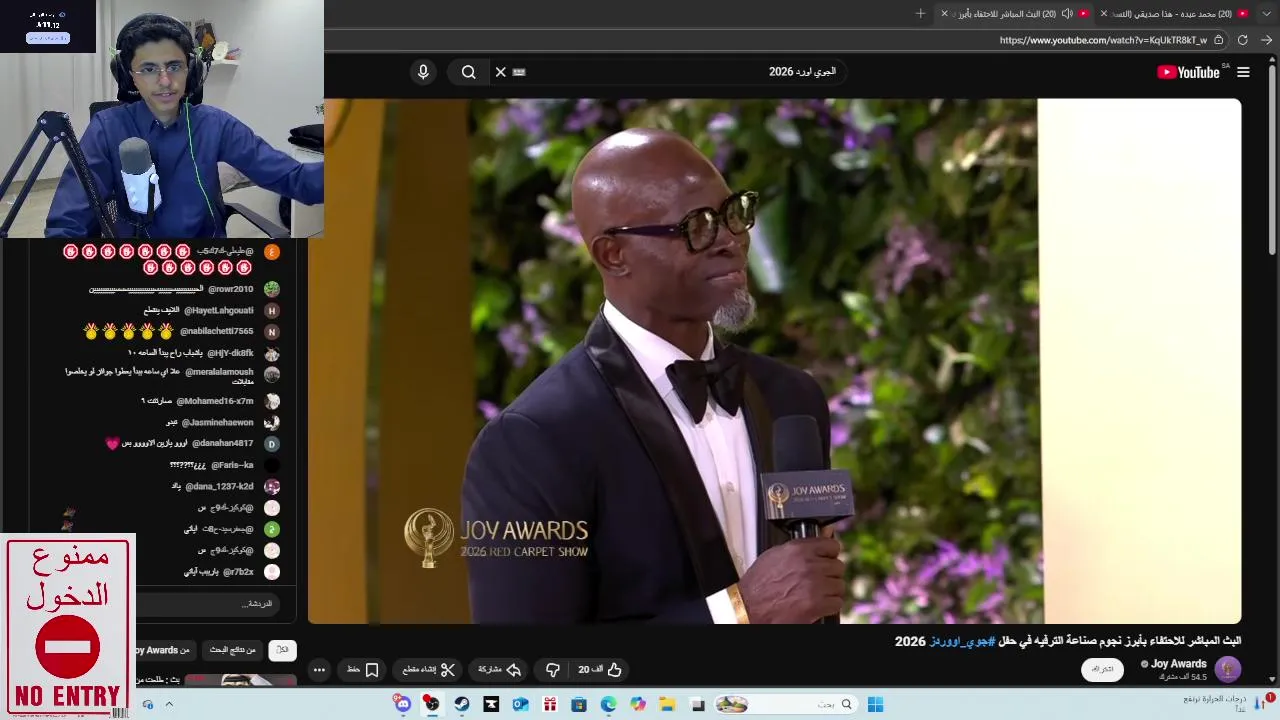Click the Subscribe button

[1102, 669]
